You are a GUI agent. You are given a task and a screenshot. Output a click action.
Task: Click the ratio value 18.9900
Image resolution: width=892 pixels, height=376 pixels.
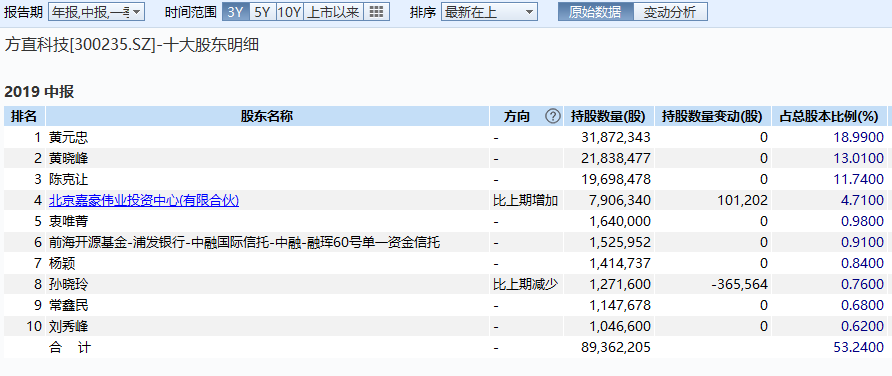(858, 137)
